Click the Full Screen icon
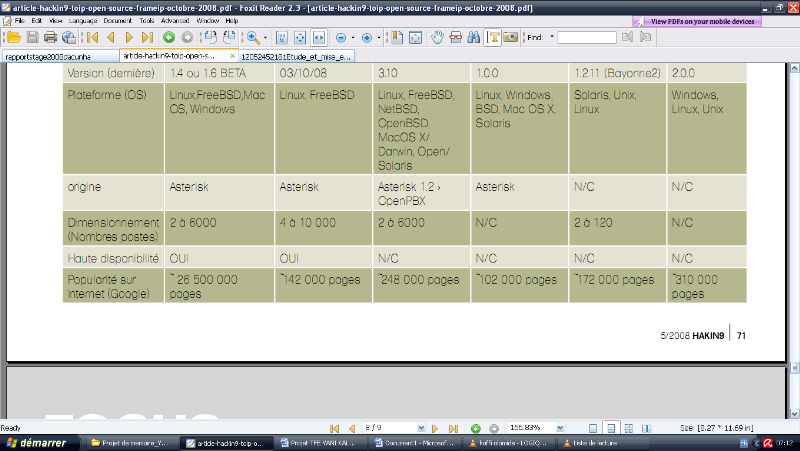Image resolution: width=800 pixels, height=451 pixels. 415,37
